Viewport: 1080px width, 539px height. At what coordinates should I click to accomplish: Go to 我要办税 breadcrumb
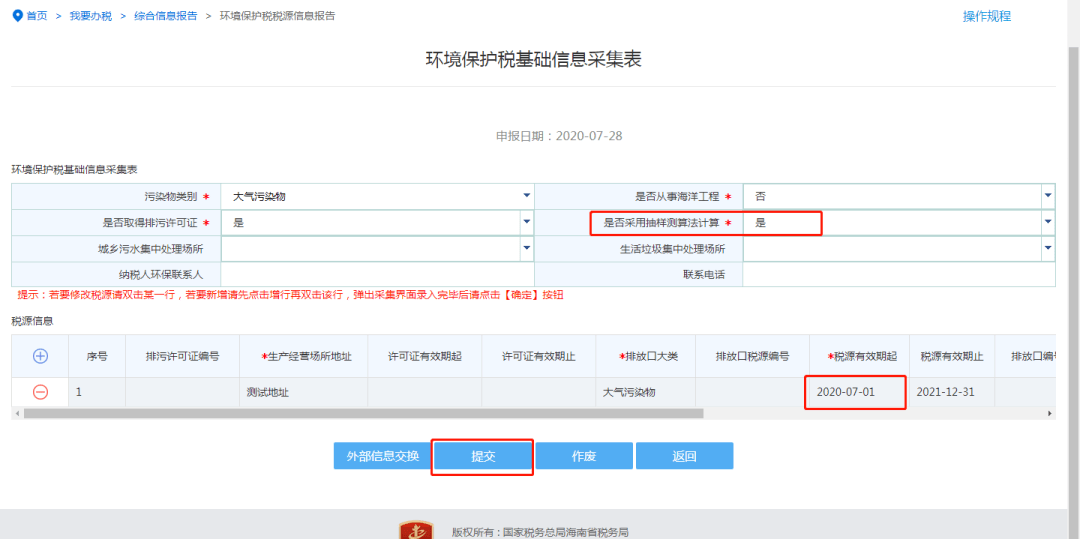[x=90, y=16]
